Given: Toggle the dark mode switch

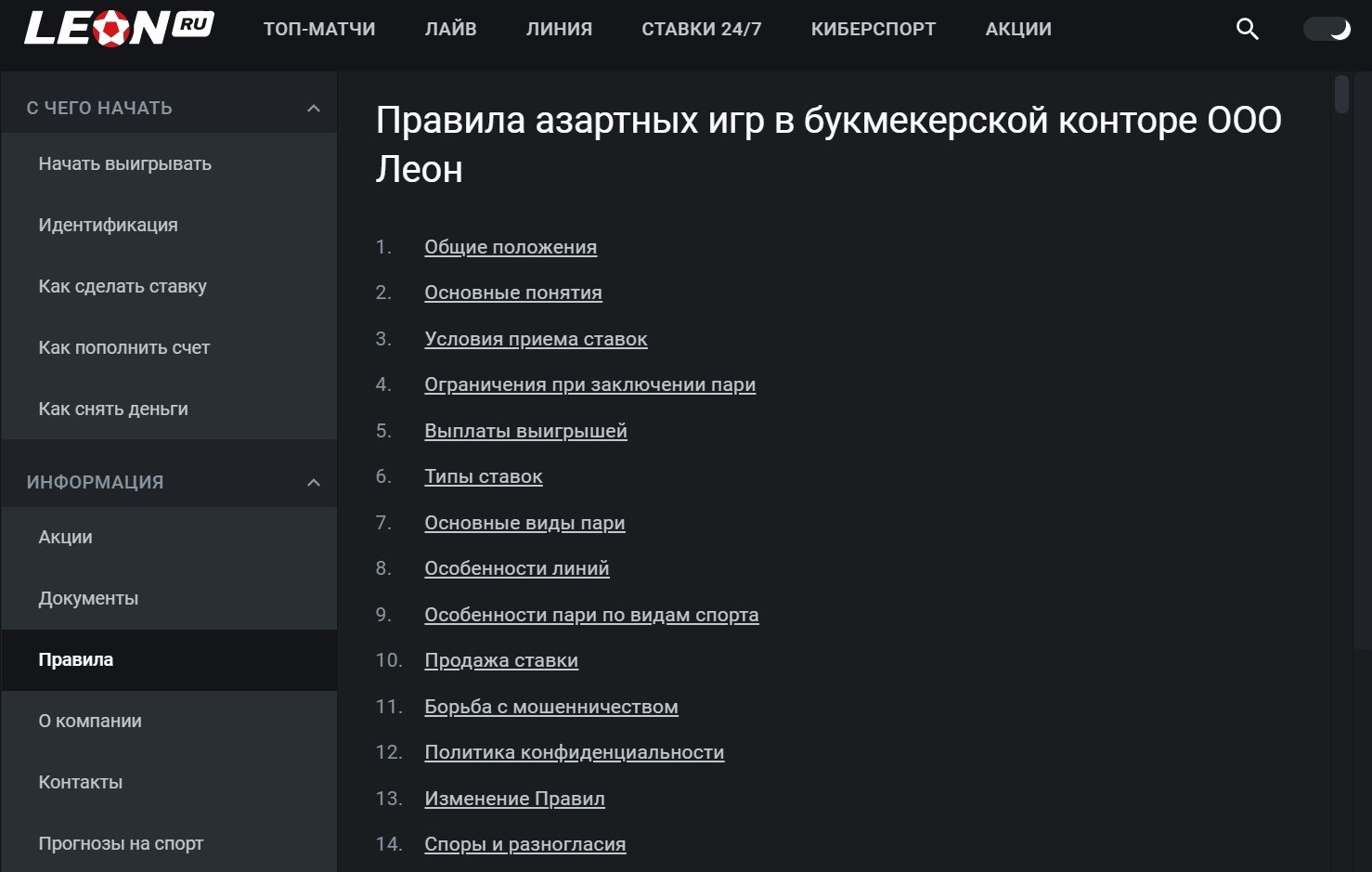Looking at the screenshot, I should click(1327, 29).
